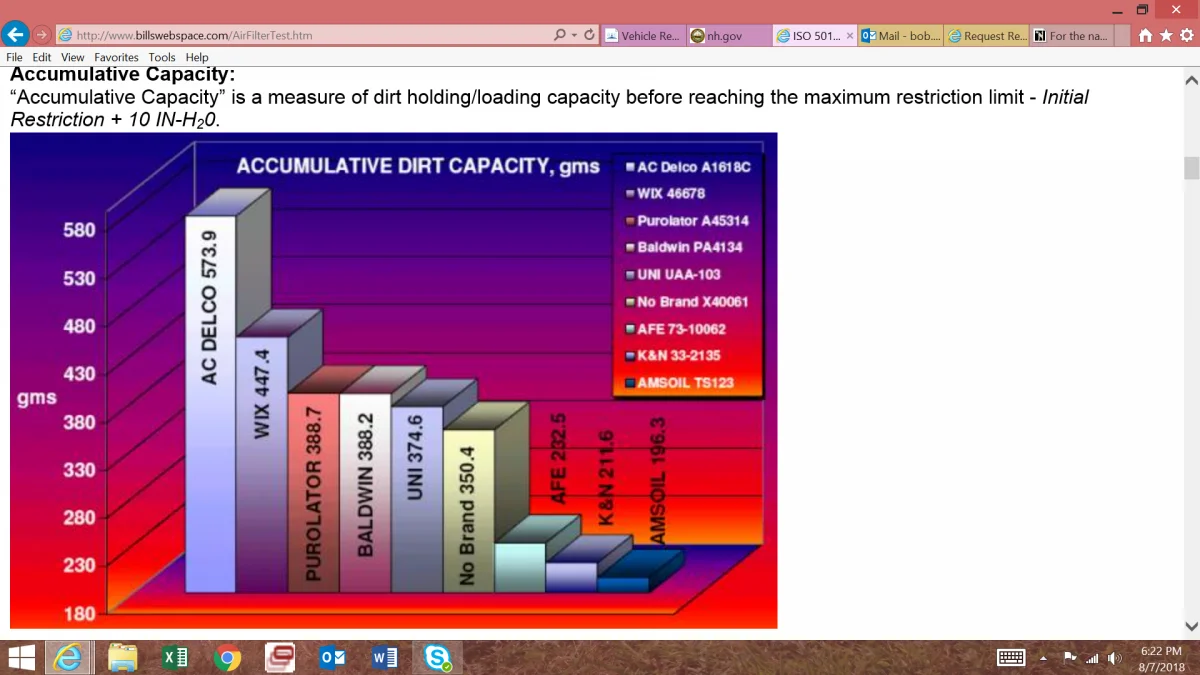The width and height of the screenshot is (1200, 675).
Task: Click the browser Back arrow button
Action: click(x=14, y=35)
